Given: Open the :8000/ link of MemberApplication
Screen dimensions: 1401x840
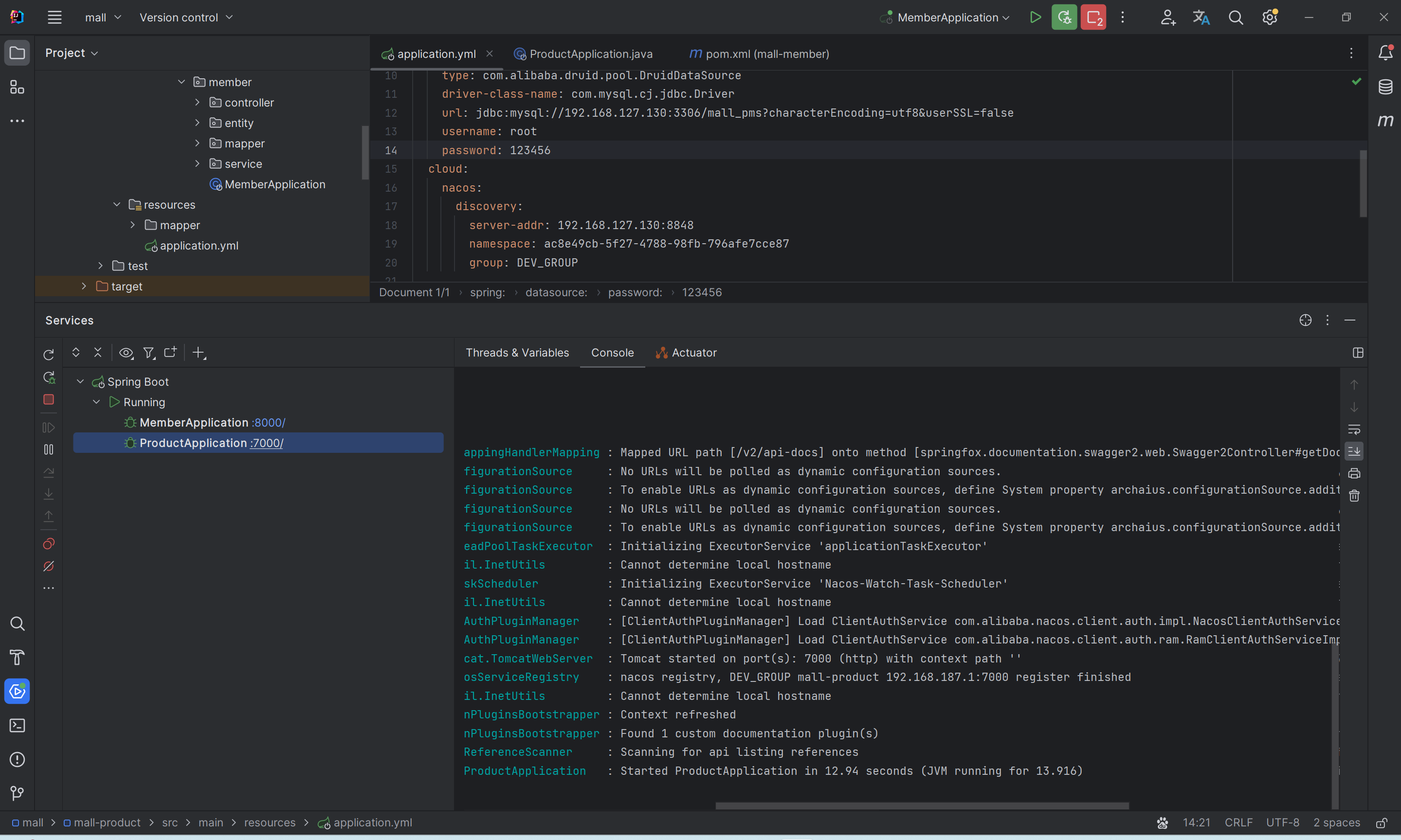Looking at the screenshot, I should point(269,422).
